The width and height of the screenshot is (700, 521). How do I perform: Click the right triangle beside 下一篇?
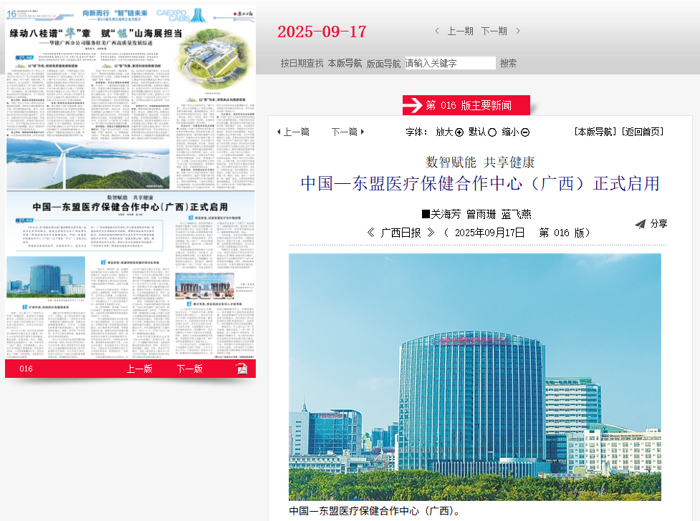[362, 132]
